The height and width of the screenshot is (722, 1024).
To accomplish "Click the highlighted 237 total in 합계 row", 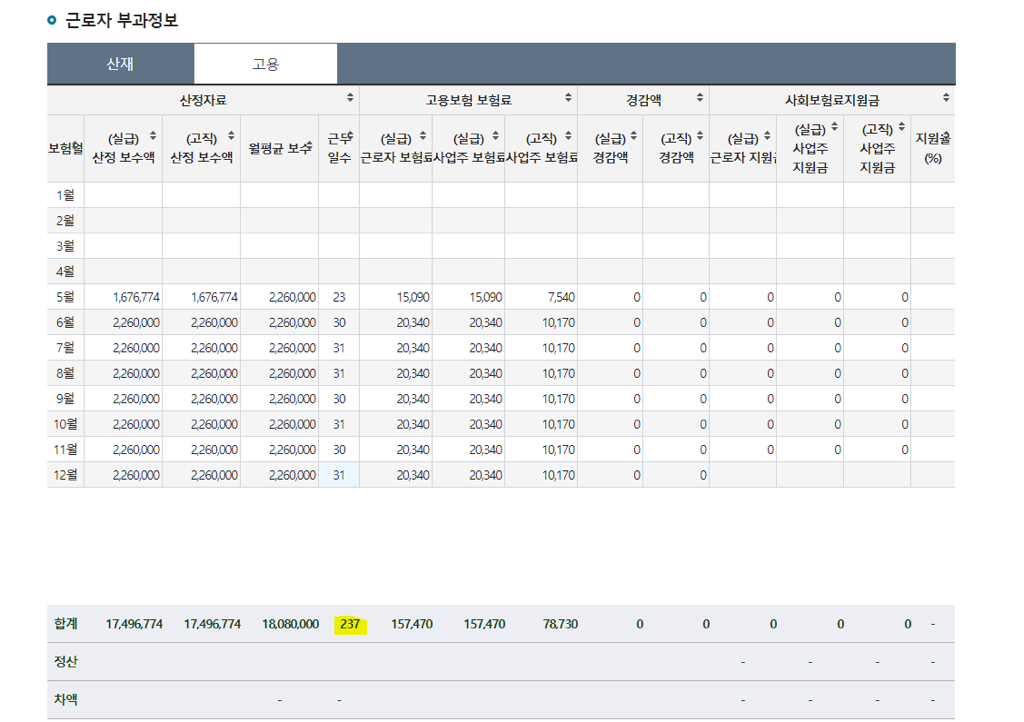I will (350, 624).
